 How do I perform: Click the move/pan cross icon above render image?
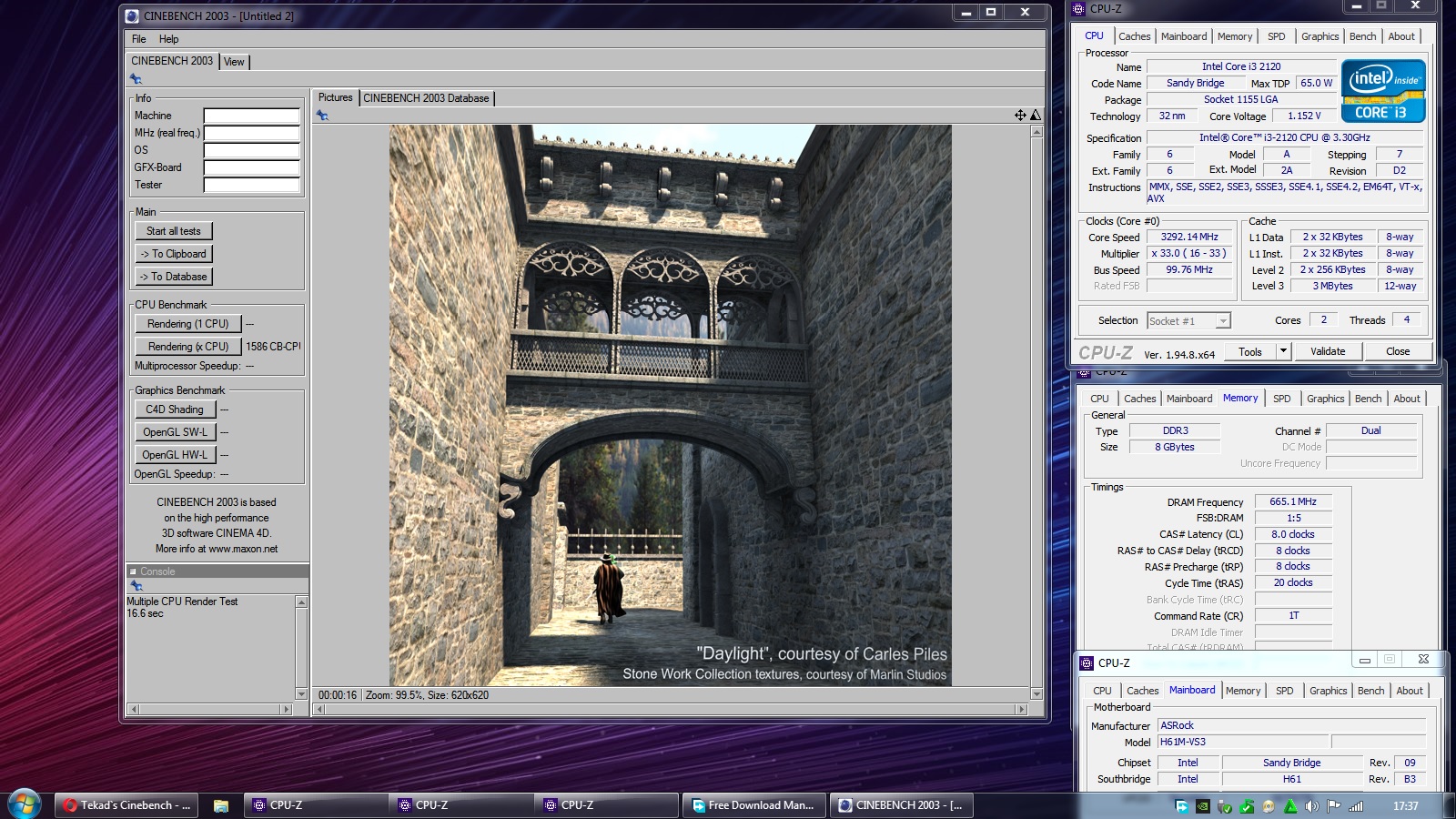[1020, 116]
